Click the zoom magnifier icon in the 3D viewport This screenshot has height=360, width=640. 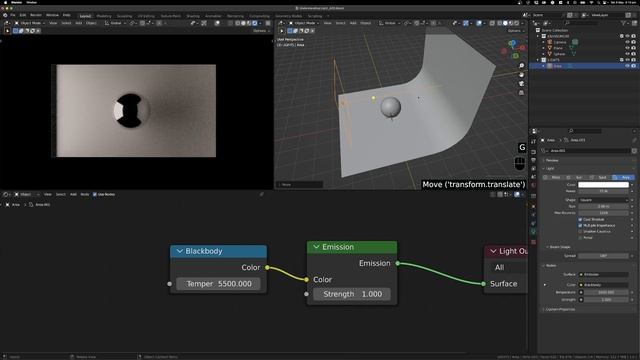521,66
